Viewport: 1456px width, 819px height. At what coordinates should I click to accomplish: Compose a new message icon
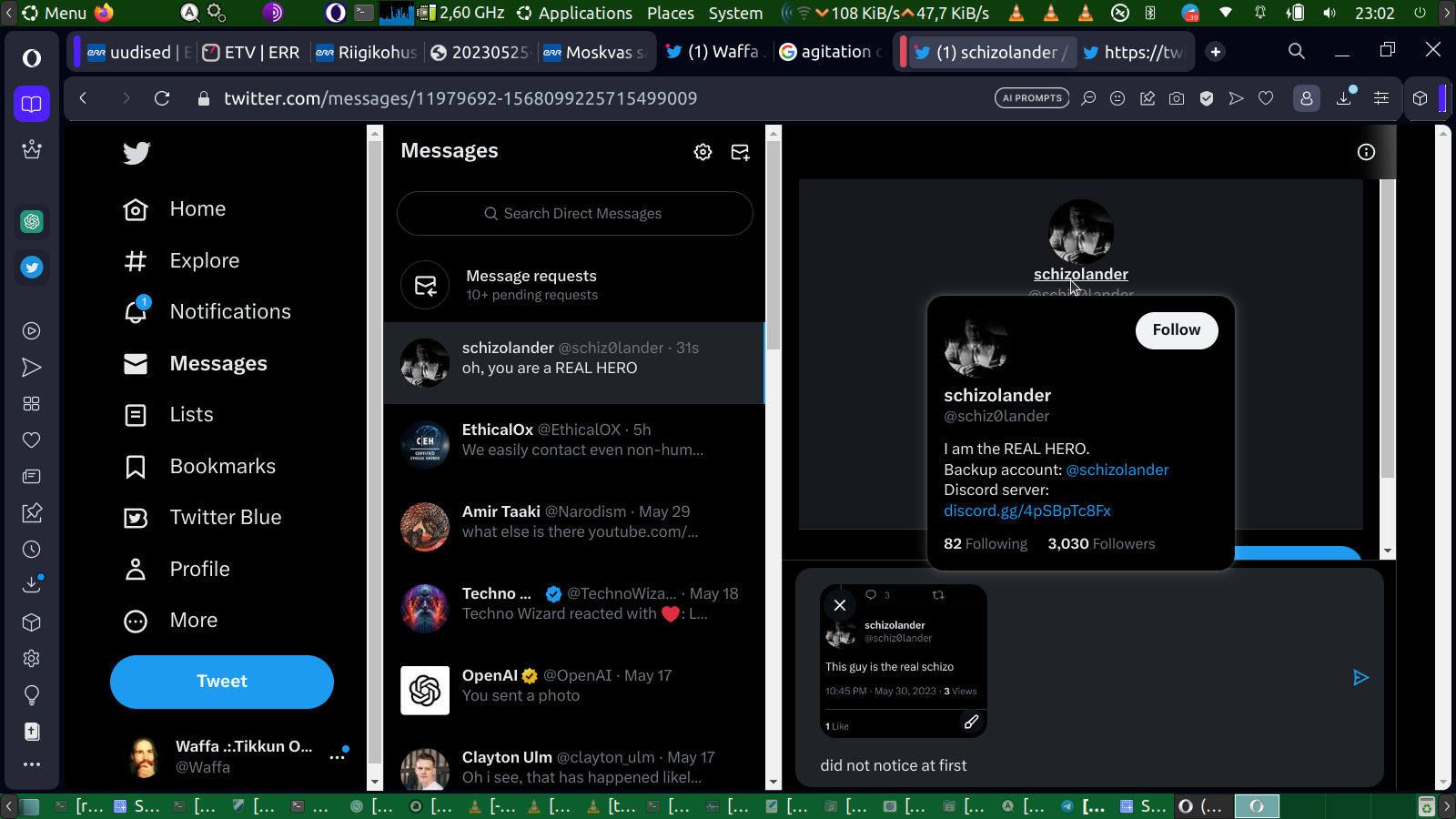(741, 152)
